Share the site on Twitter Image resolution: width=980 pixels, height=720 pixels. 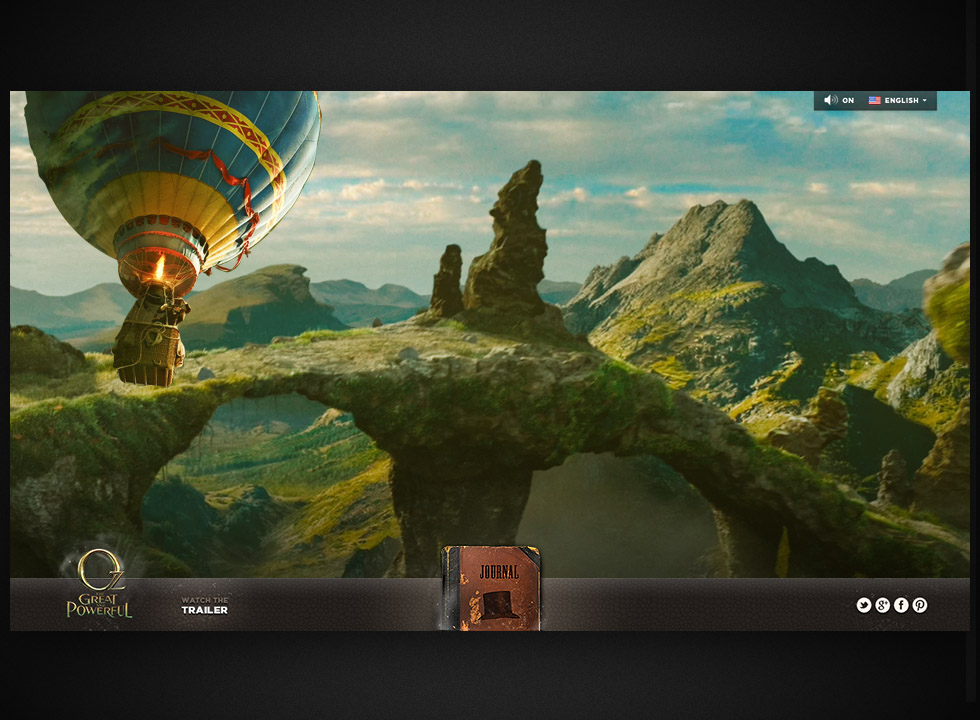coord(864,605)
